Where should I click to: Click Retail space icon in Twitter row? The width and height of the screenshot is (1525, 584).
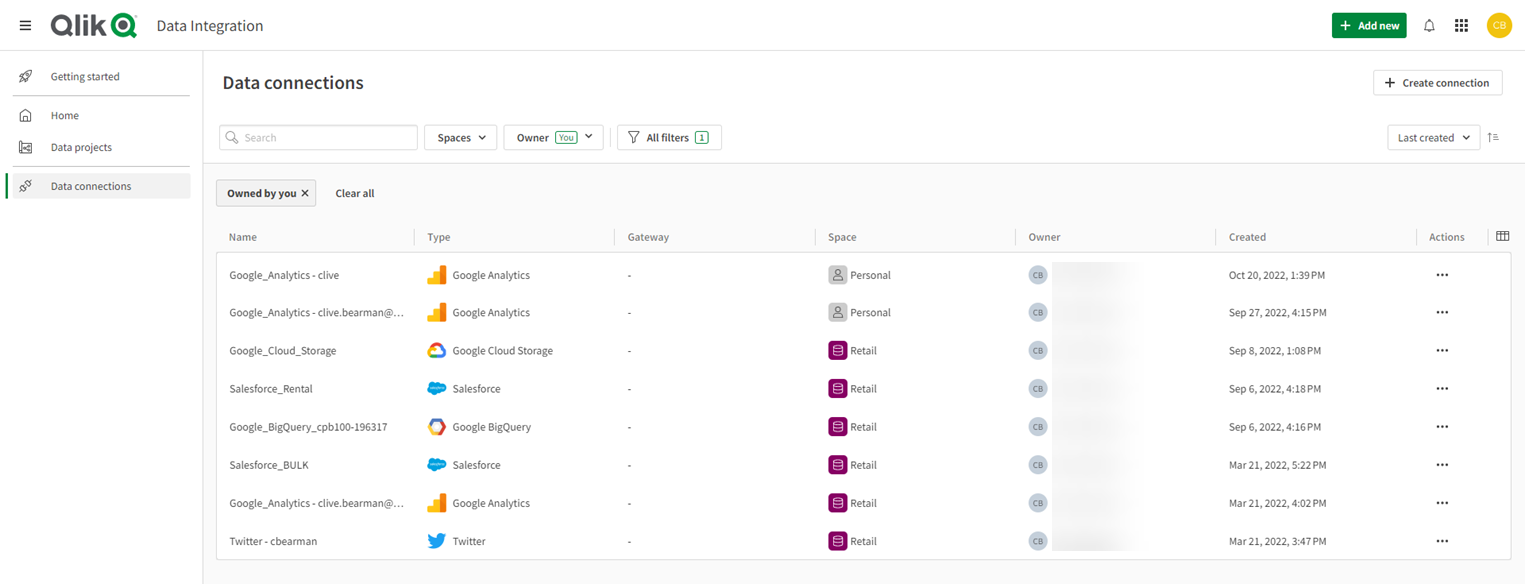838,541
